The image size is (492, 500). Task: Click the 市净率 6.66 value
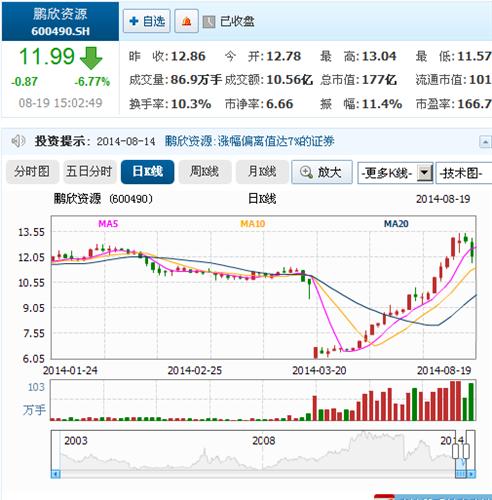pyautogui.click(x=279, y=104)
